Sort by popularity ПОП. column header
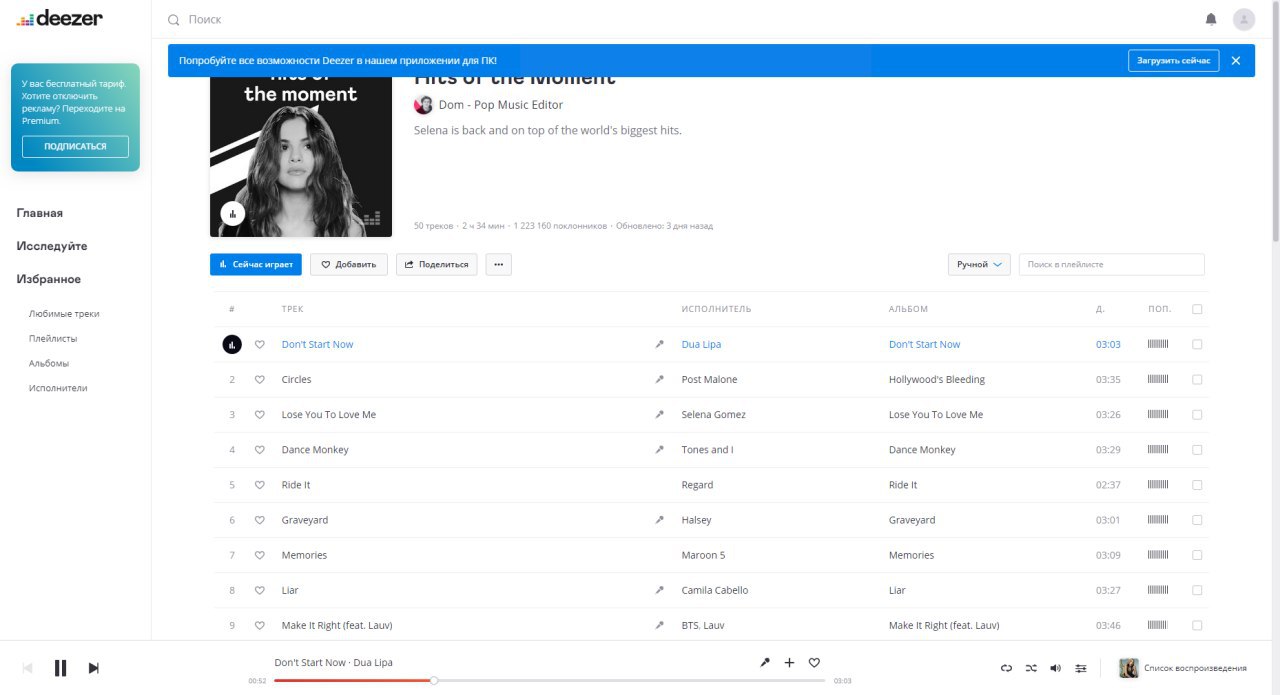Screen dimensions: 1280x695 click(1159, 309)
